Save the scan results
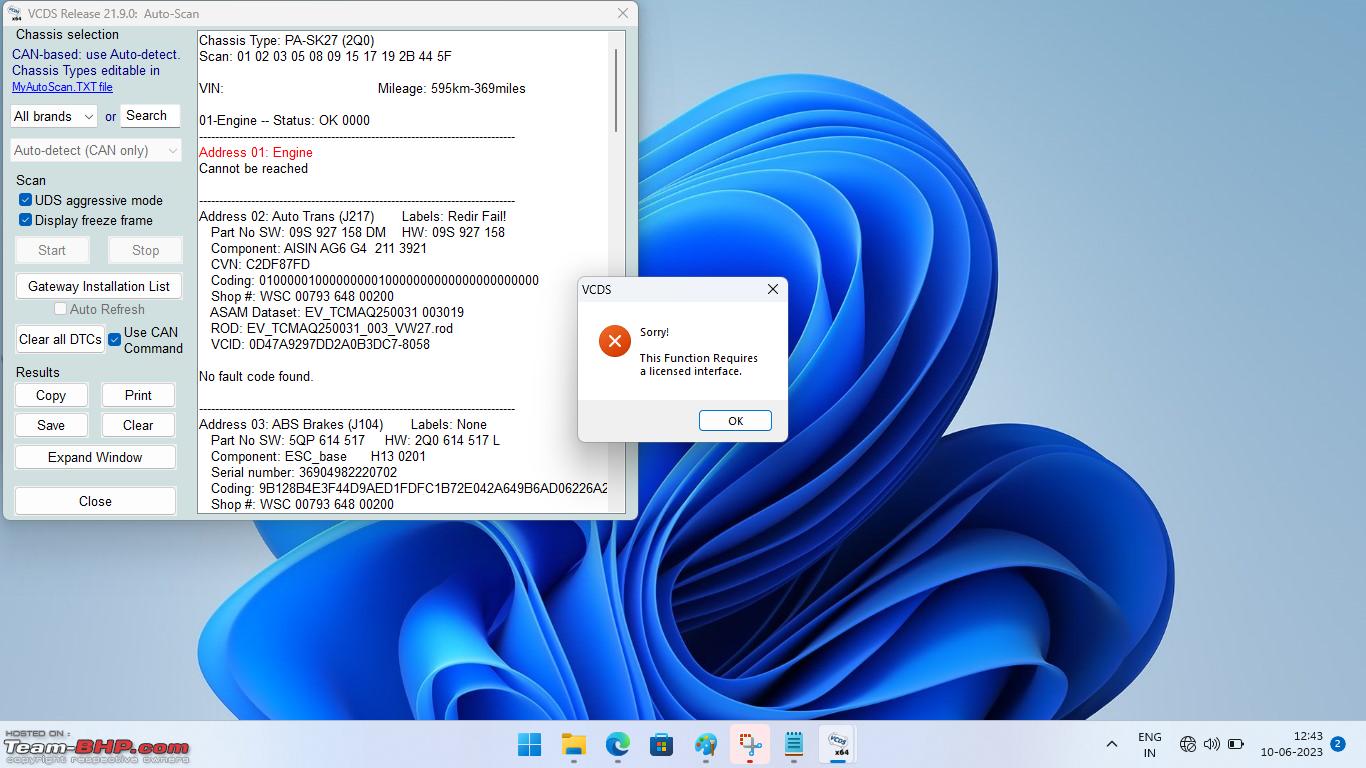Image resolution: width=1366 pixels, height=768 pixels. pyautogui.click(x=51, y=425)
